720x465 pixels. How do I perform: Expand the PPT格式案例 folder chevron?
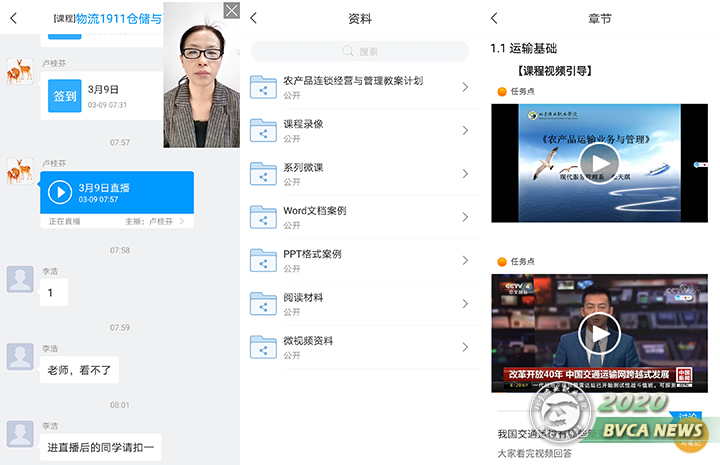[465, 260]
